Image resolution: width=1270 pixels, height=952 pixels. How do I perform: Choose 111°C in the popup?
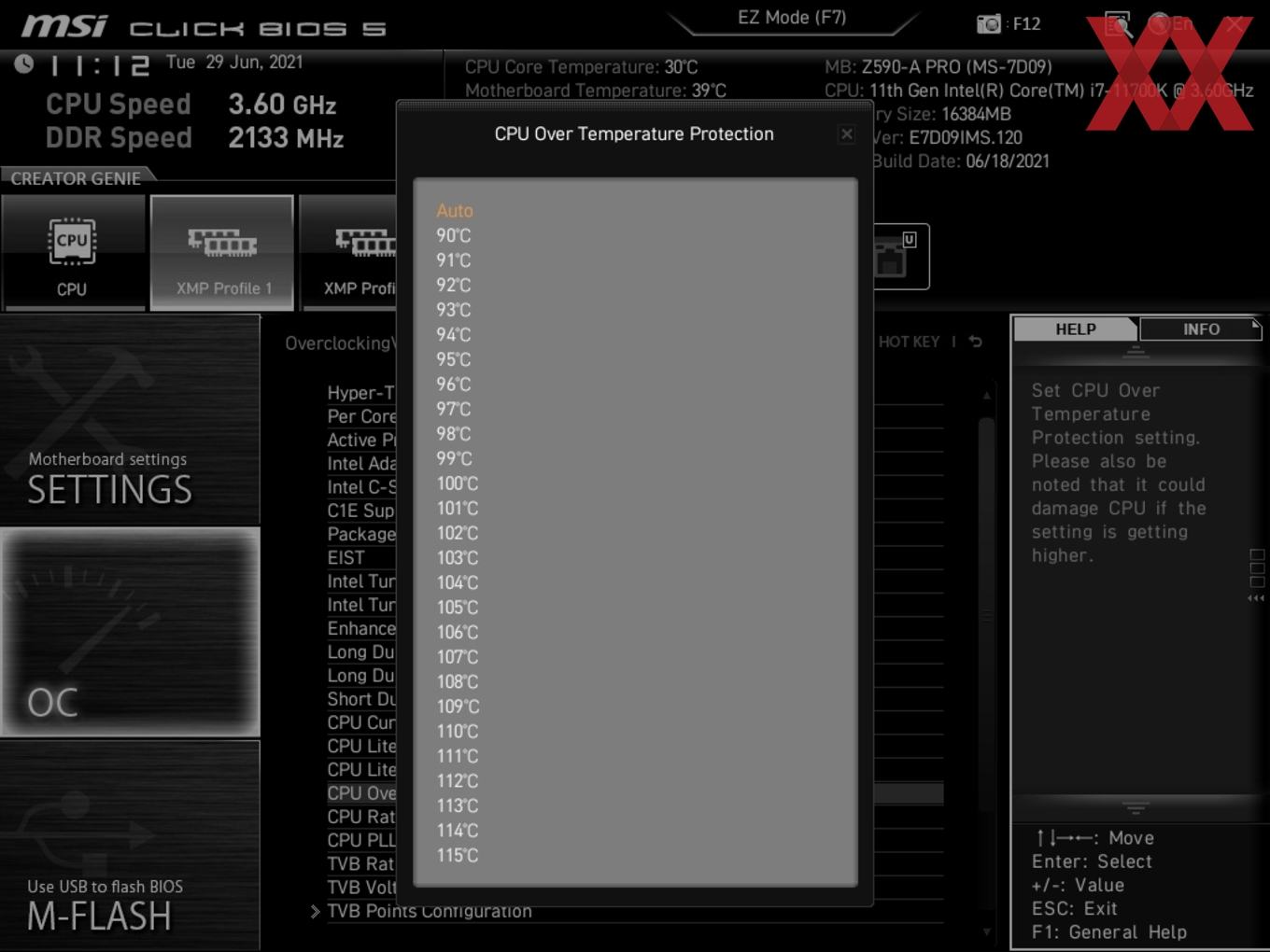458,756
